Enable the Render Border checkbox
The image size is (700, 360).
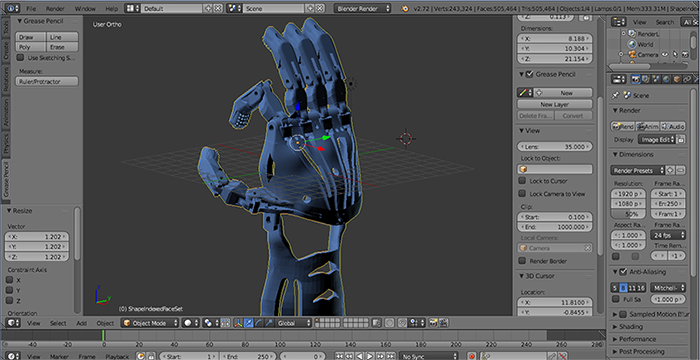[x=522, y=261]
